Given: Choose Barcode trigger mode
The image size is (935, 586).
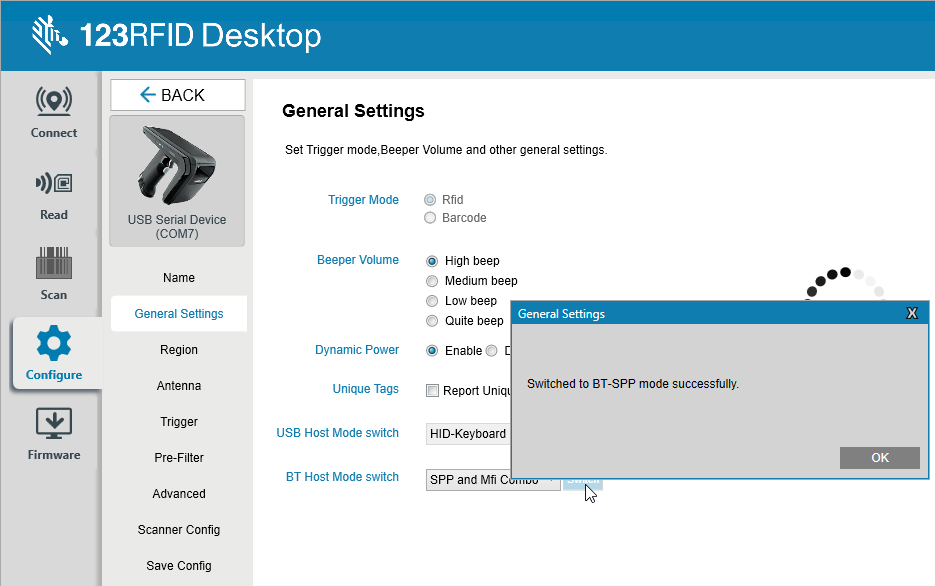Looking at the screenshot, I should click(x=430, y=218).
